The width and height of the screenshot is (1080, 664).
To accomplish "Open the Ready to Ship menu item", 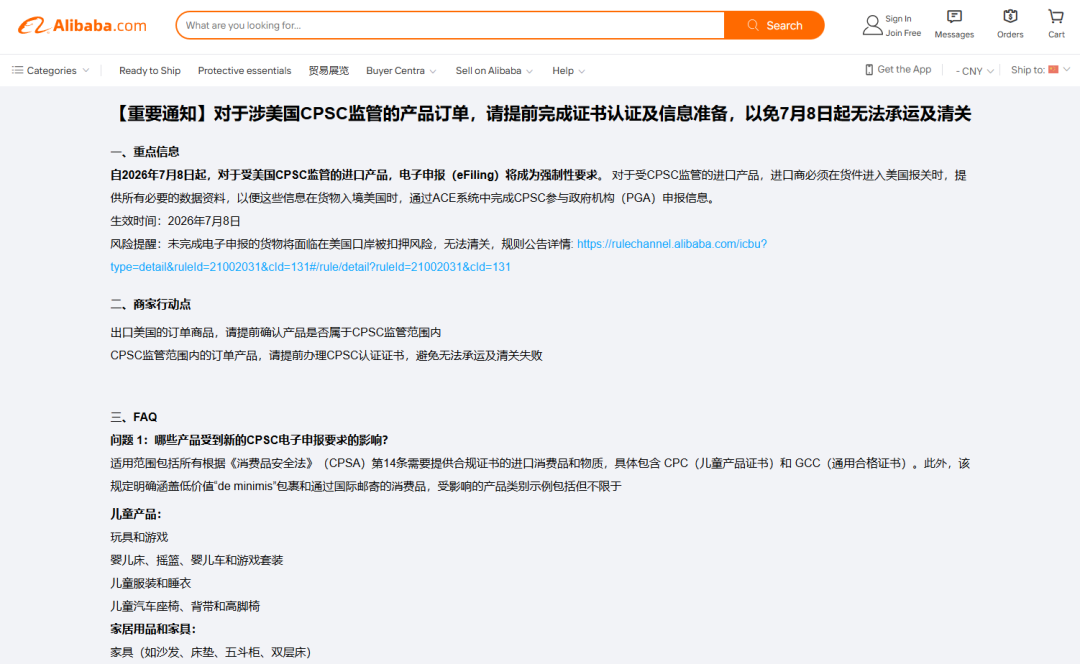I will point(149,71).
